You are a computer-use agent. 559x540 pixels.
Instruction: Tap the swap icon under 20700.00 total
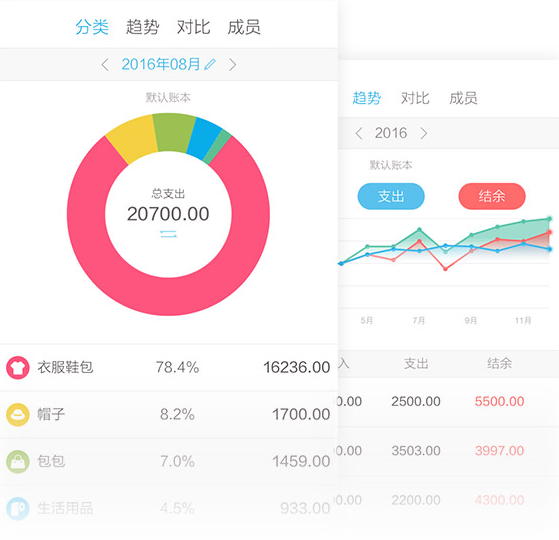click(x=168, y=234)
